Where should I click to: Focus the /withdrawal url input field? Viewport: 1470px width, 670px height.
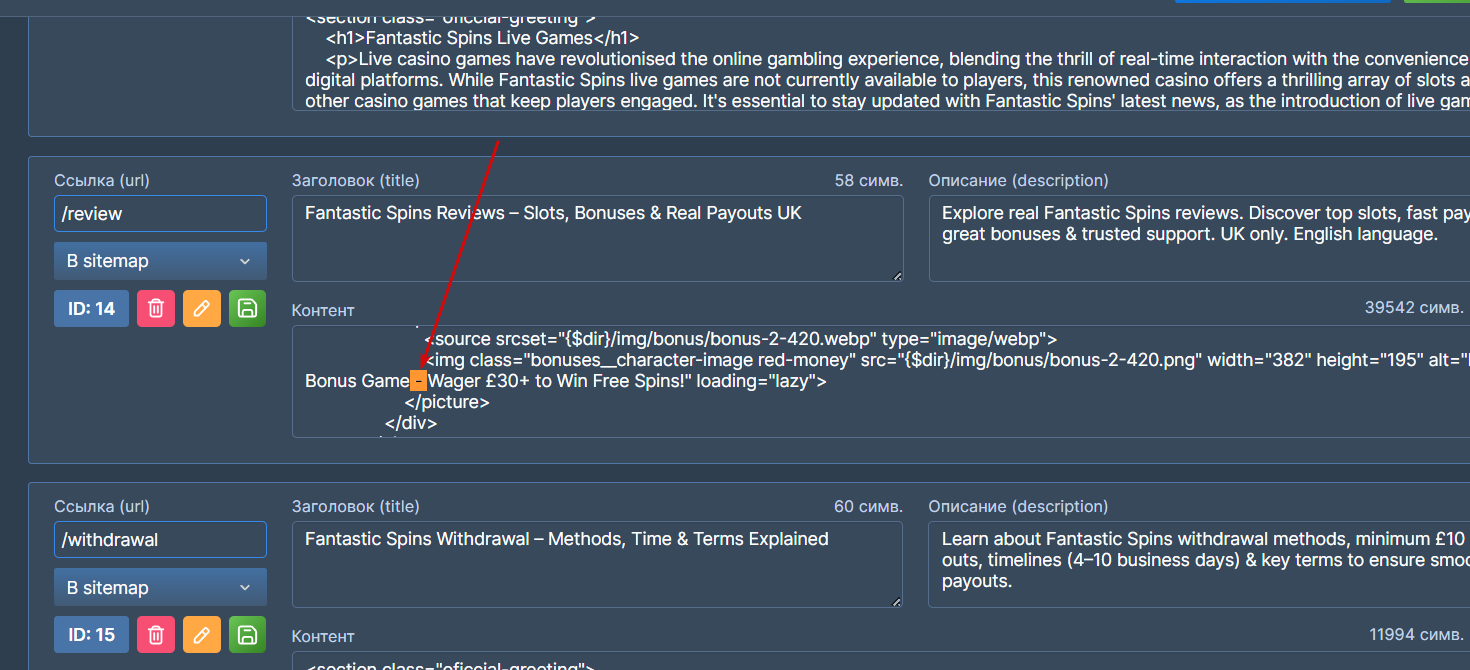click(160, 540)
